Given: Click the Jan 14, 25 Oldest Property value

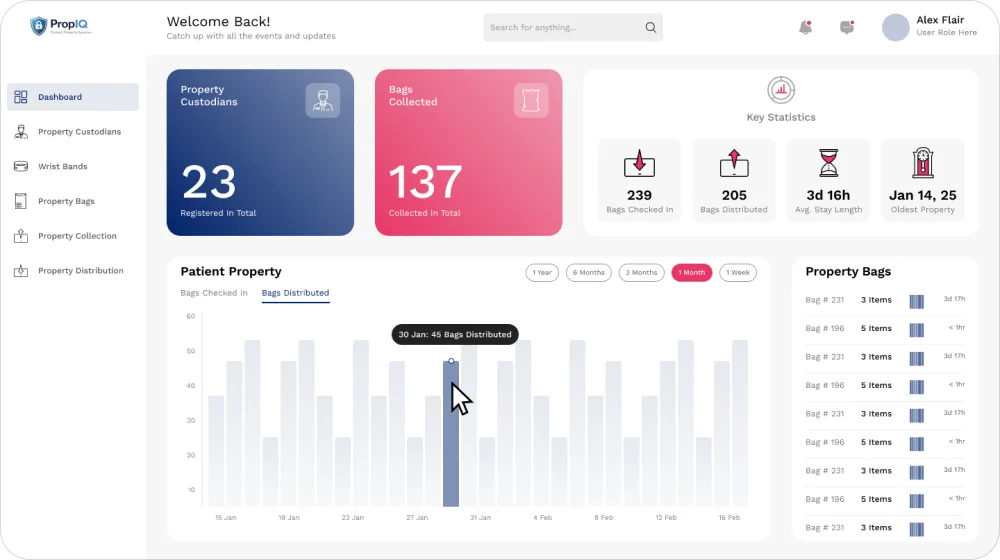Looking at the screenshot, I should click(x=923, y=195).
